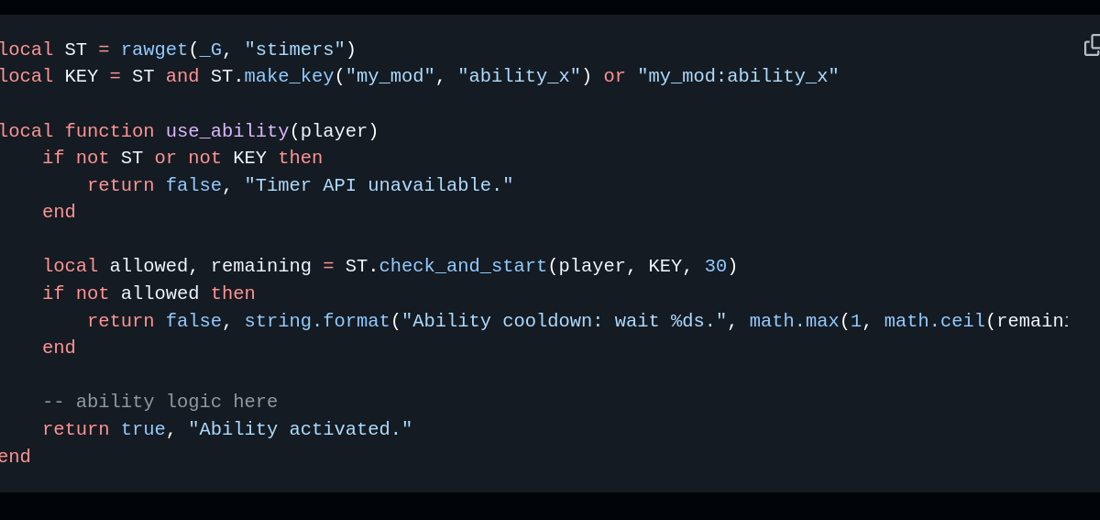Click the make_key method name
1100x520 pixels.
(x=288, y=76)
